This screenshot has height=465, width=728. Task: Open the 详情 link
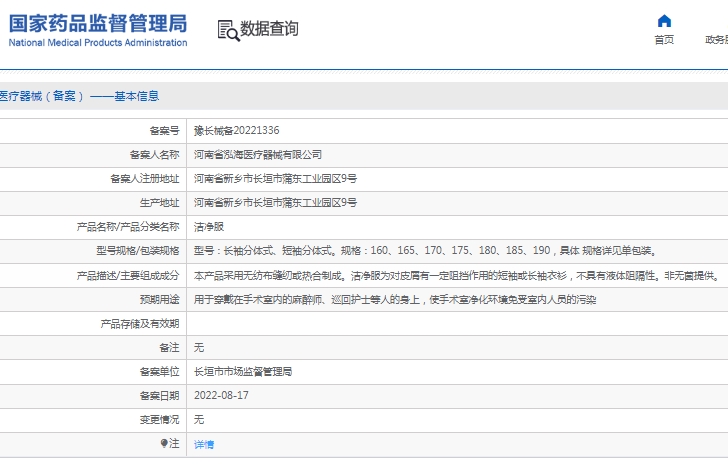[x=204, y=445]
